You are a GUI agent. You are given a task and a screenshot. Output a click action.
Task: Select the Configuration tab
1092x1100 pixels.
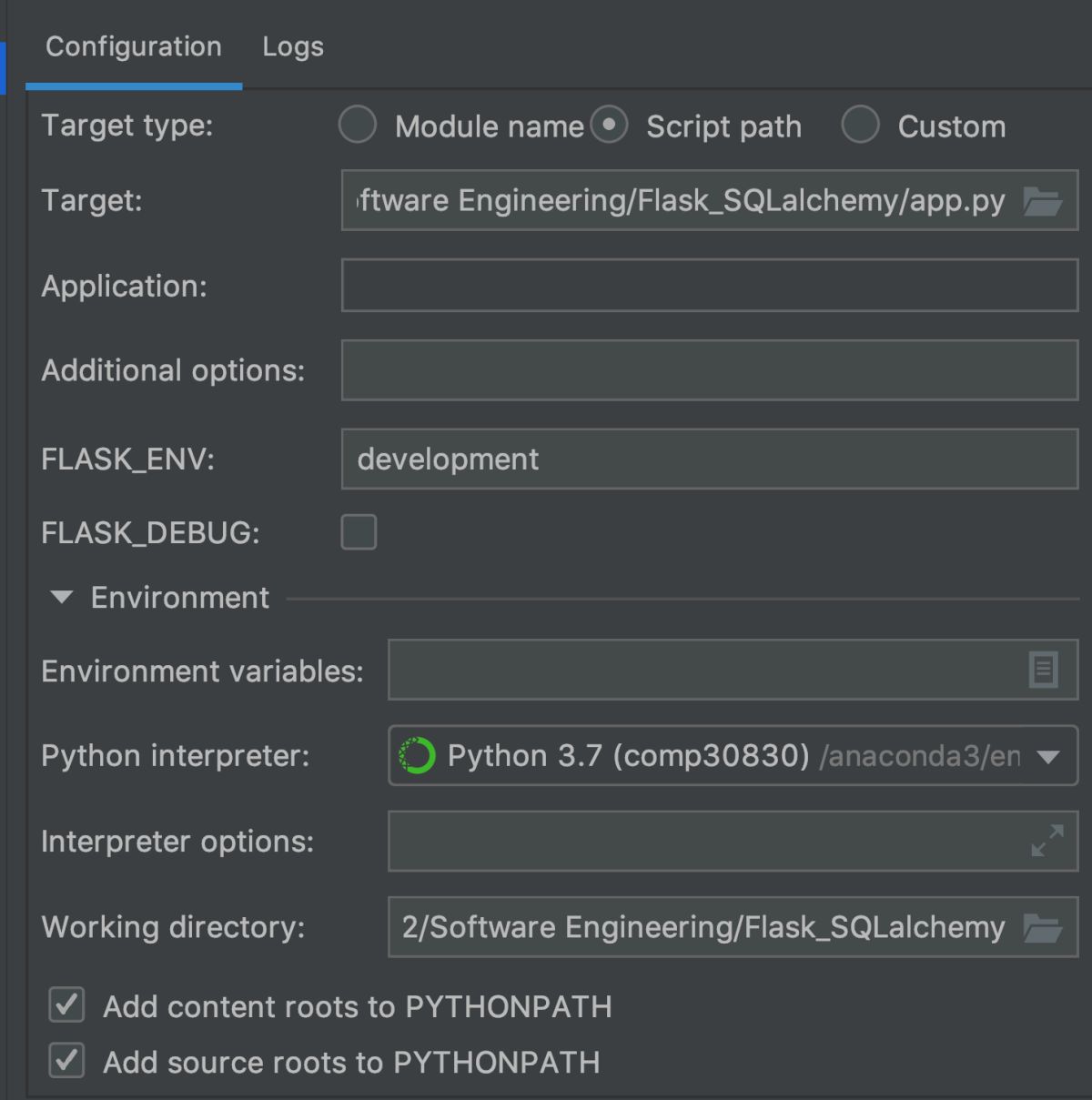134,46
